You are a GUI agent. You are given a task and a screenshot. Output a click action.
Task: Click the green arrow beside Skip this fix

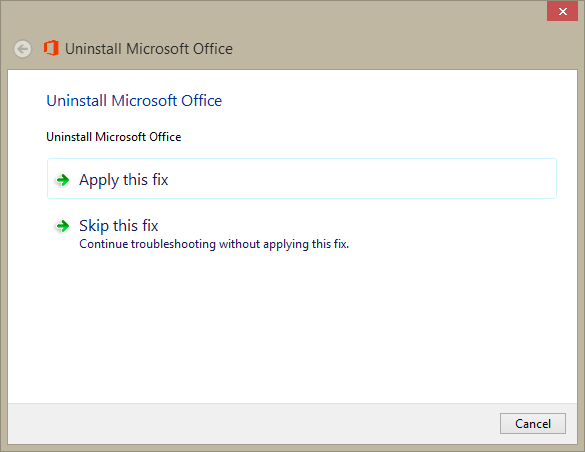point(62,226)
